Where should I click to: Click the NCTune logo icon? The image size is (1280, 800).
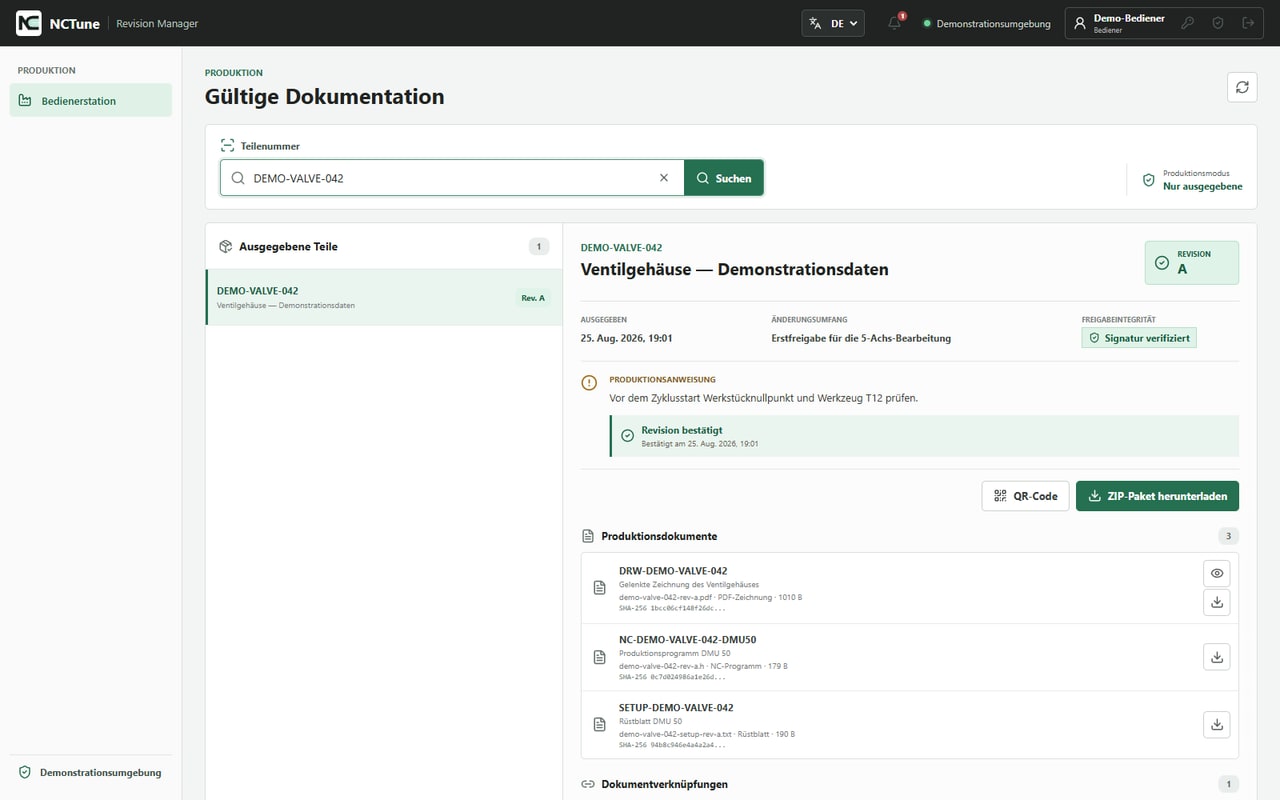pos(29,23)
